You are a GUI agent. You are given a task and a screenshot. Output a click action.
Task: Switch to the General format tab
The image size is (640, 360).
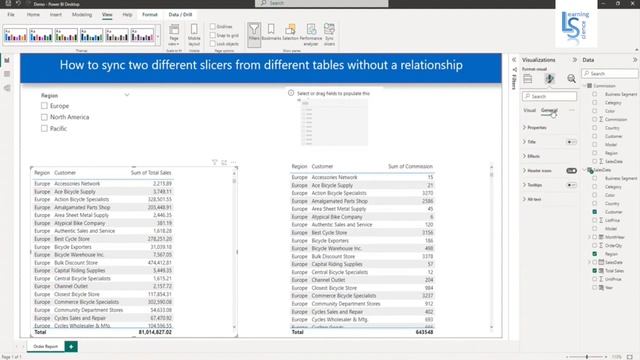pos(549,110)
